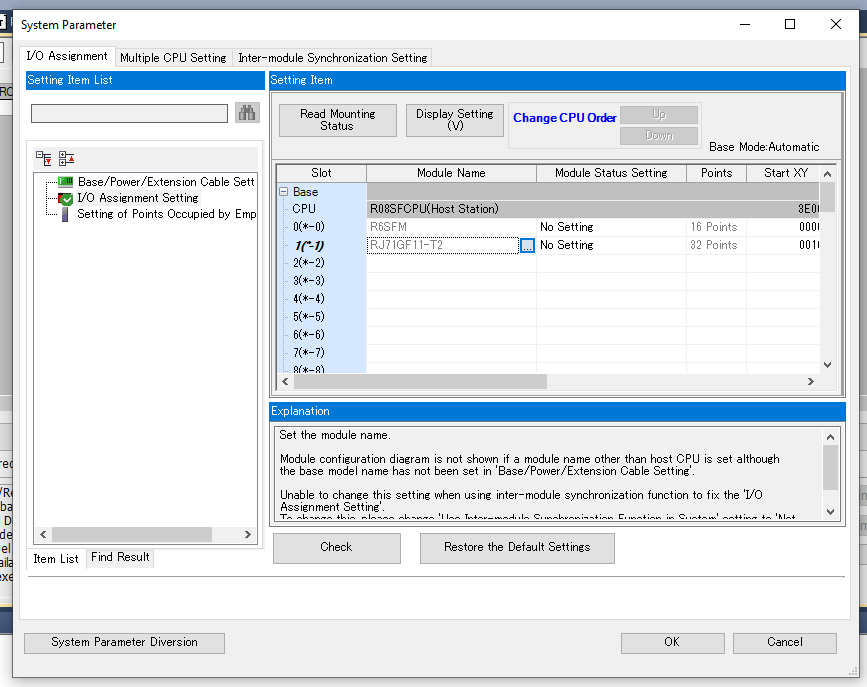Click the R6SFM module name cell

point(451,227)
